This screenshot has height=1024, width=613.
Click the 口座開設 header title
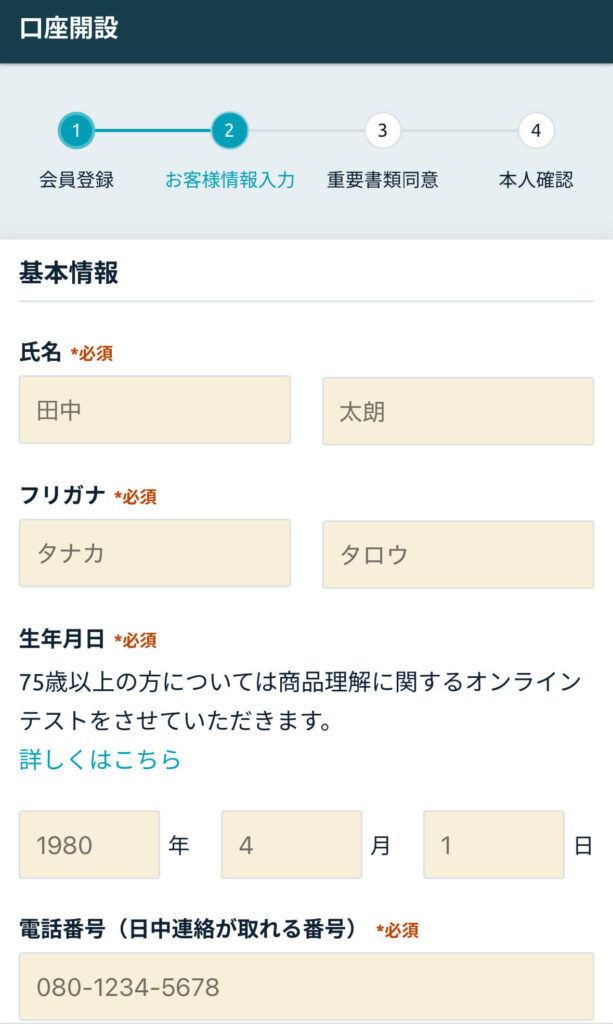coord(69,29)
